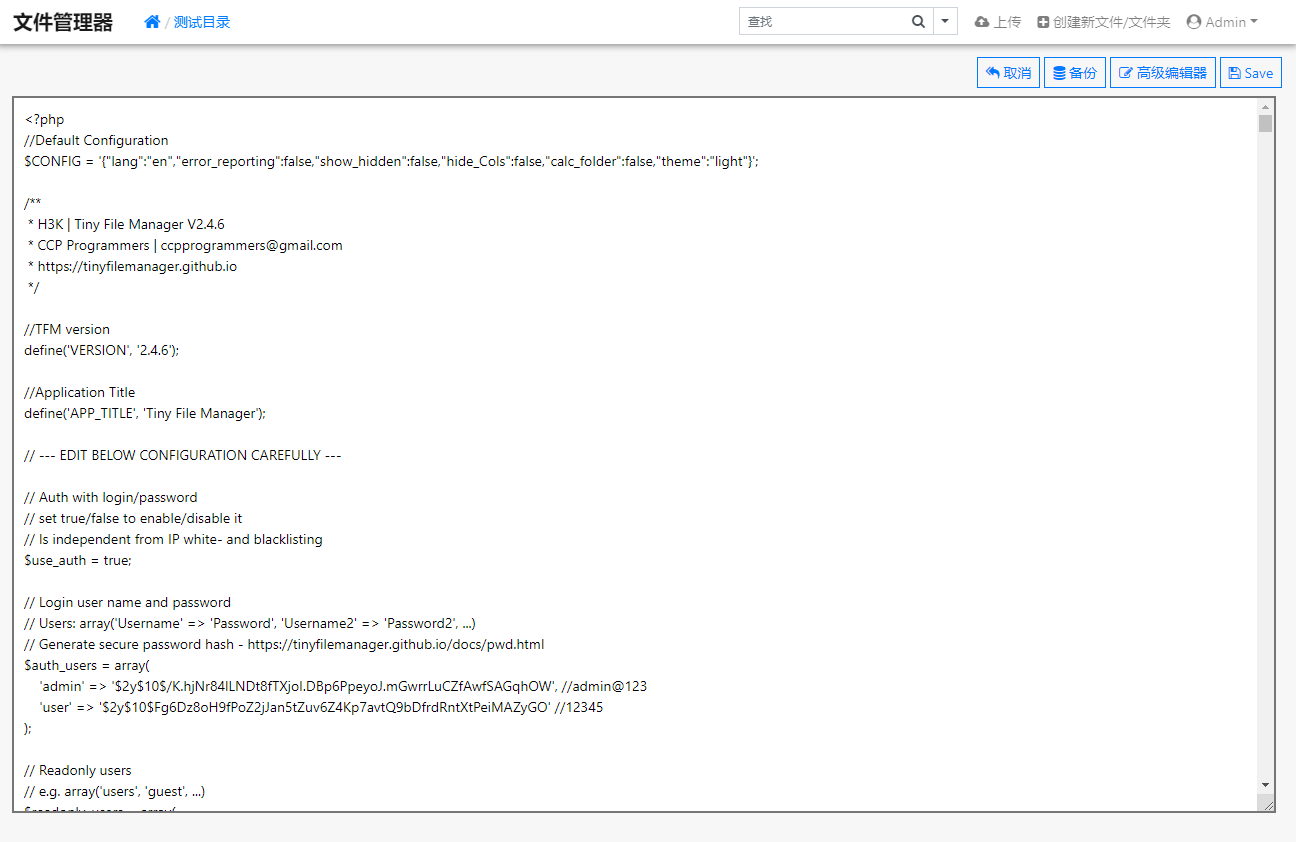Go to the home directory icon

point(152,22)
